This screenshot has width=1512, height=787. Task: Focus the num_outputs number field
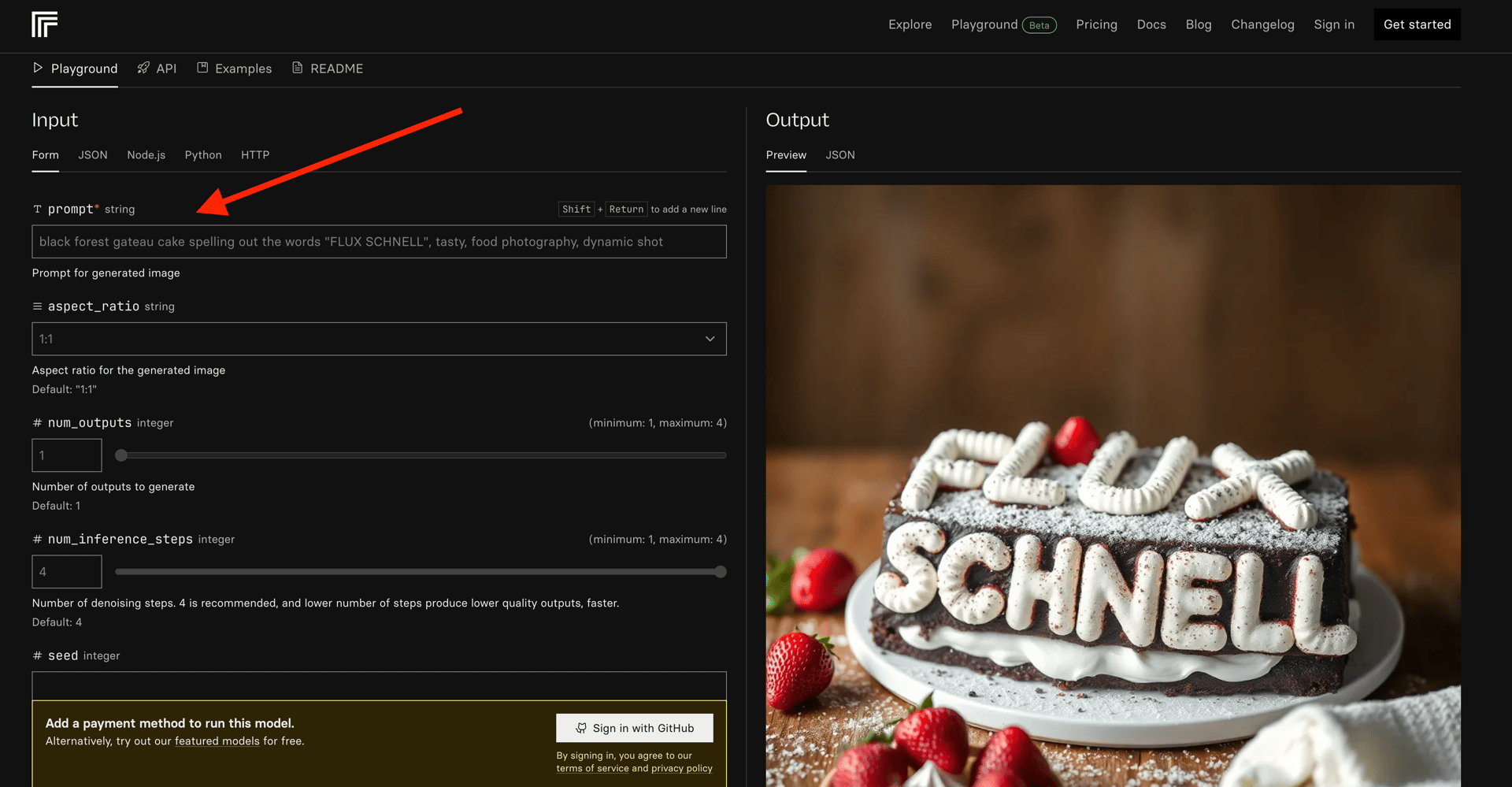(67, 455)
